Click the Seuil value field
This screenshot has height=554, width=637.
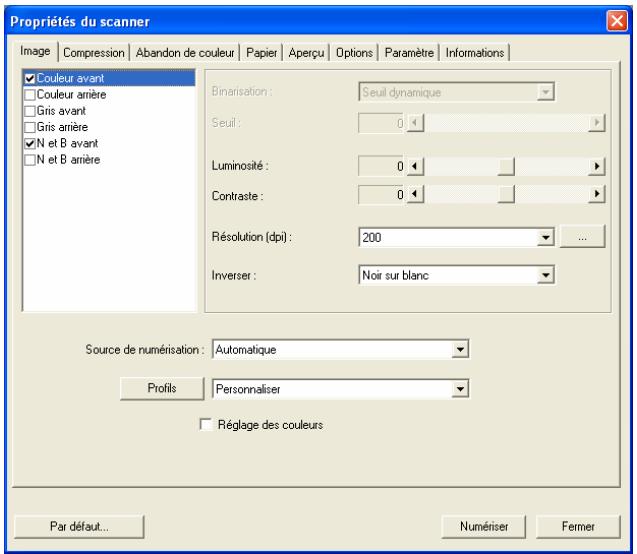point(381,123)
